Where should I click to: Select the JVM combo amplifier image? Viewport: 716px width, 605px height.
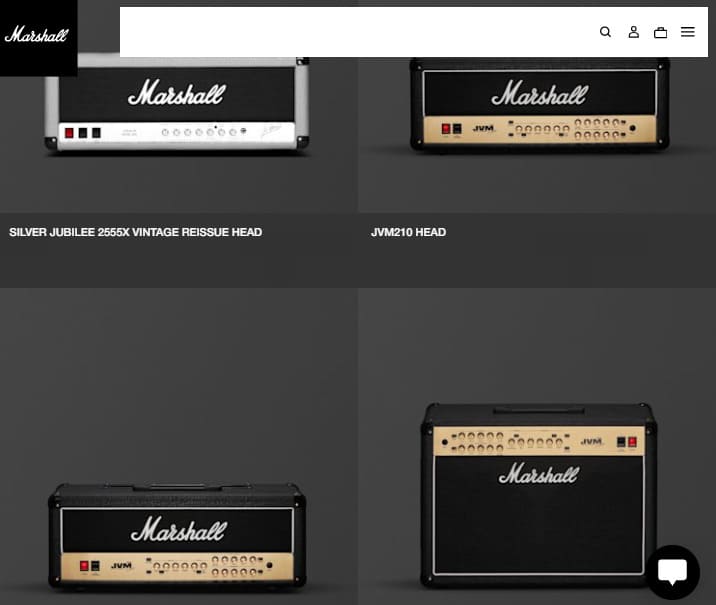[x=539, y=495]
